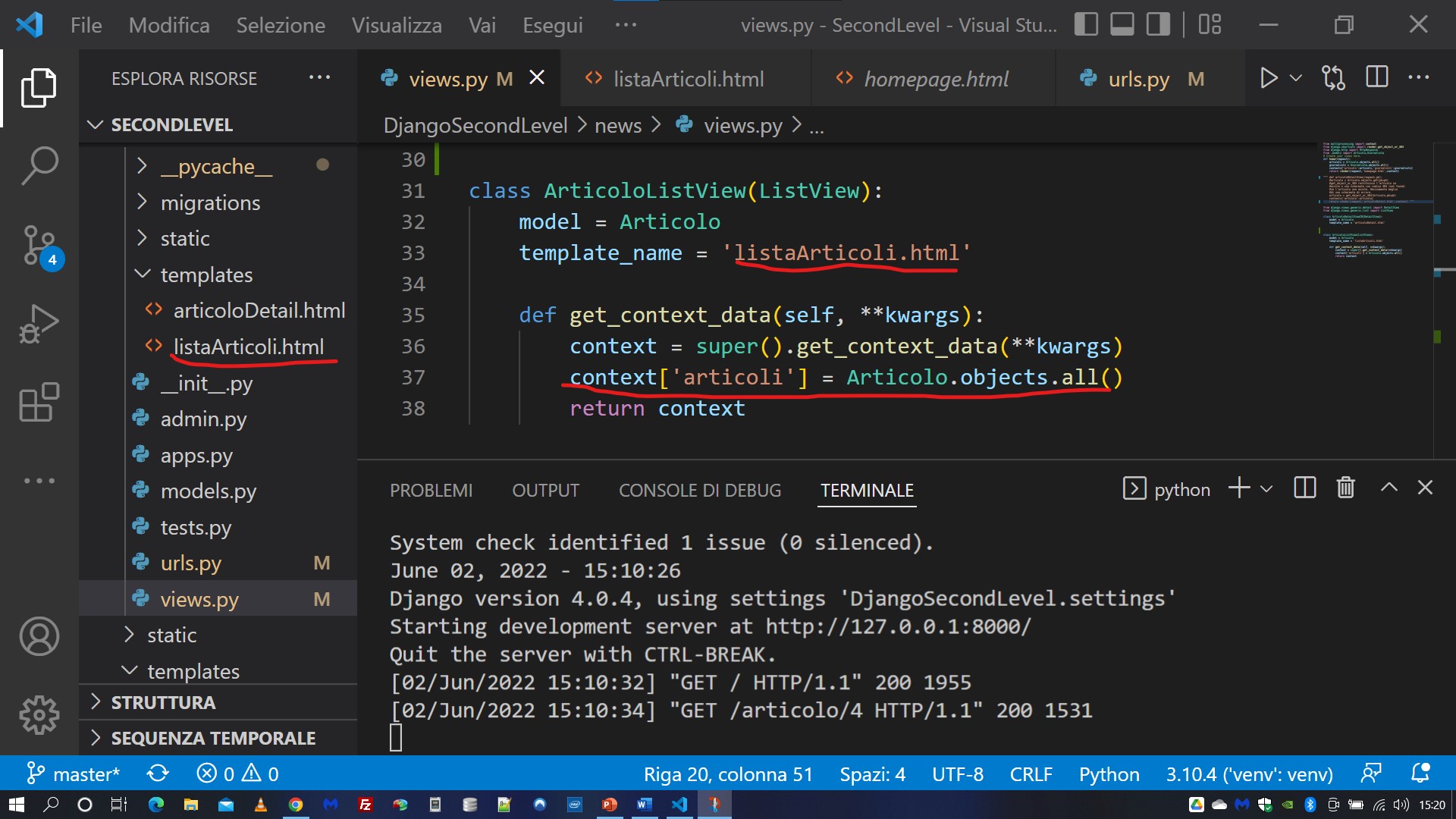
Task: Open the Explorer view in activity bar
Action: [39, 88]
